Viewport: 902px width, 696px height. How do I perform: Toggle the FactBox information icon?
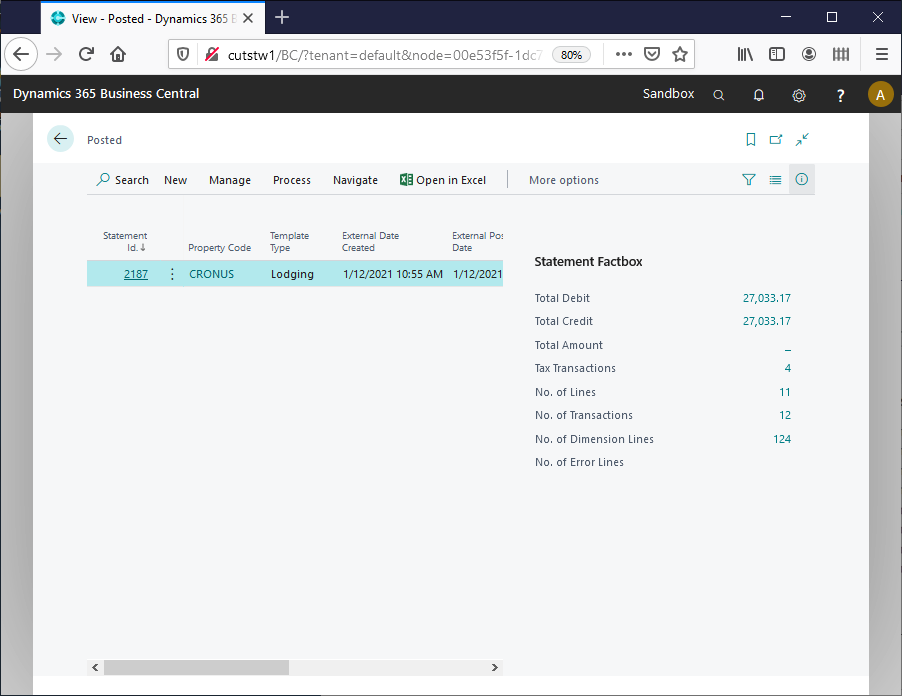(801, 179)
